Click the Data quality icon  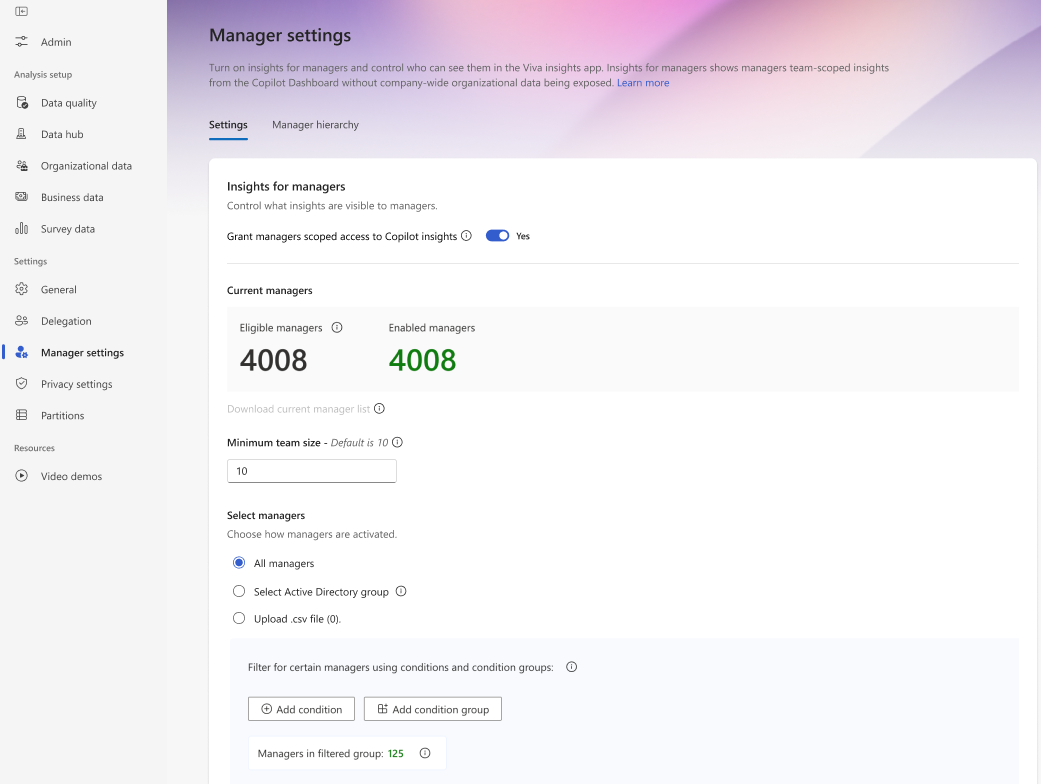click(22, 103)
